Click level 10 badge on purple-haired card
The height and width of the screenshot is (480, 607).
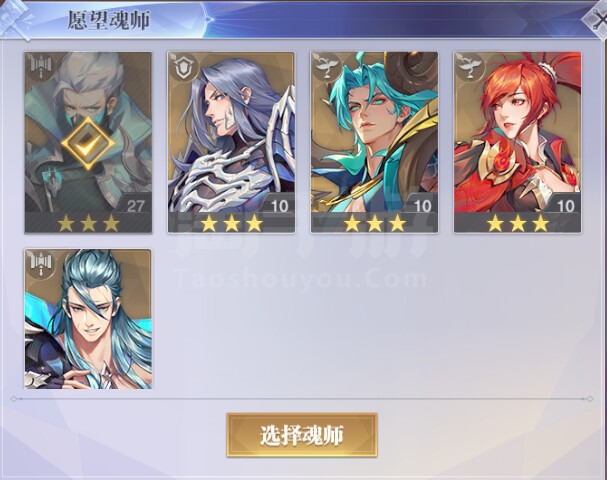[278, 205]
